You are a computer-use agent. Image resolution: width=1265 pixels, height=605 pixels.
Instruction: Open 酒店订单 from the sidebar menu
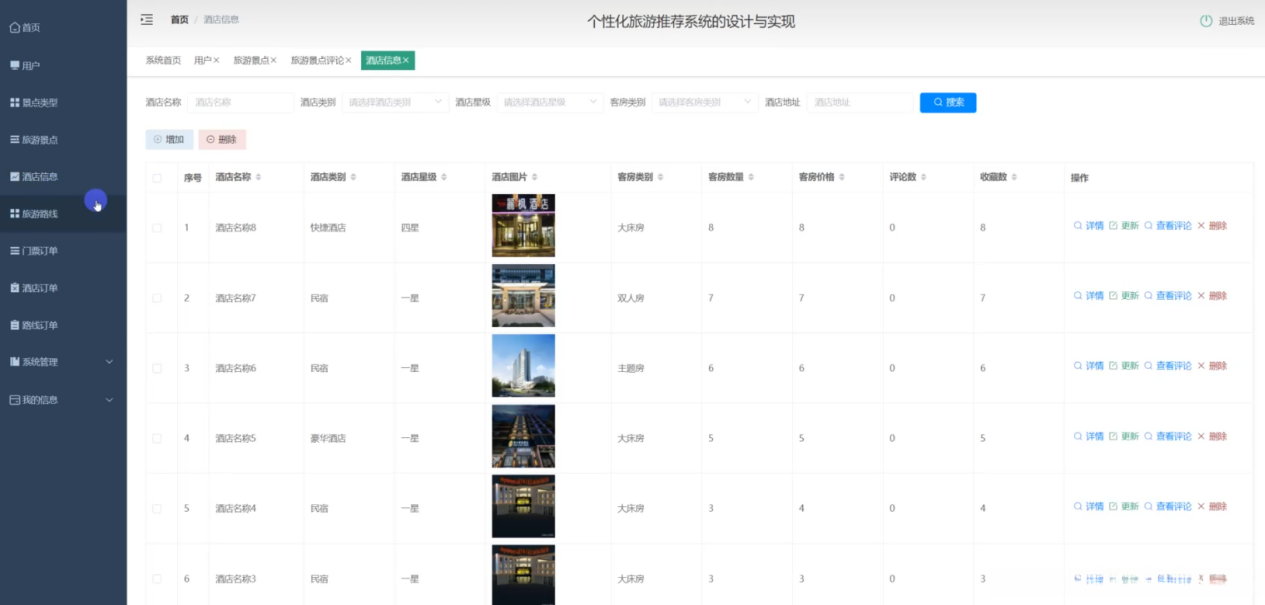(x=40, y=288)
